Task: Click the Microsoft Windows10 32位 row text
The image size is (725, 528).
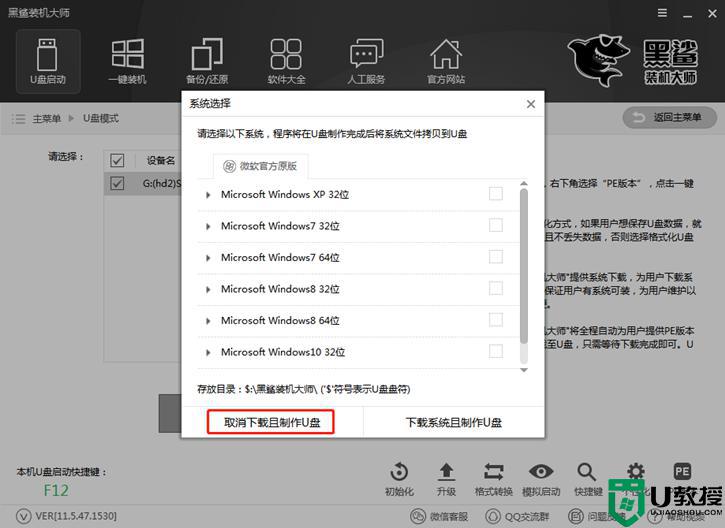Action: (x=283, y=352)
